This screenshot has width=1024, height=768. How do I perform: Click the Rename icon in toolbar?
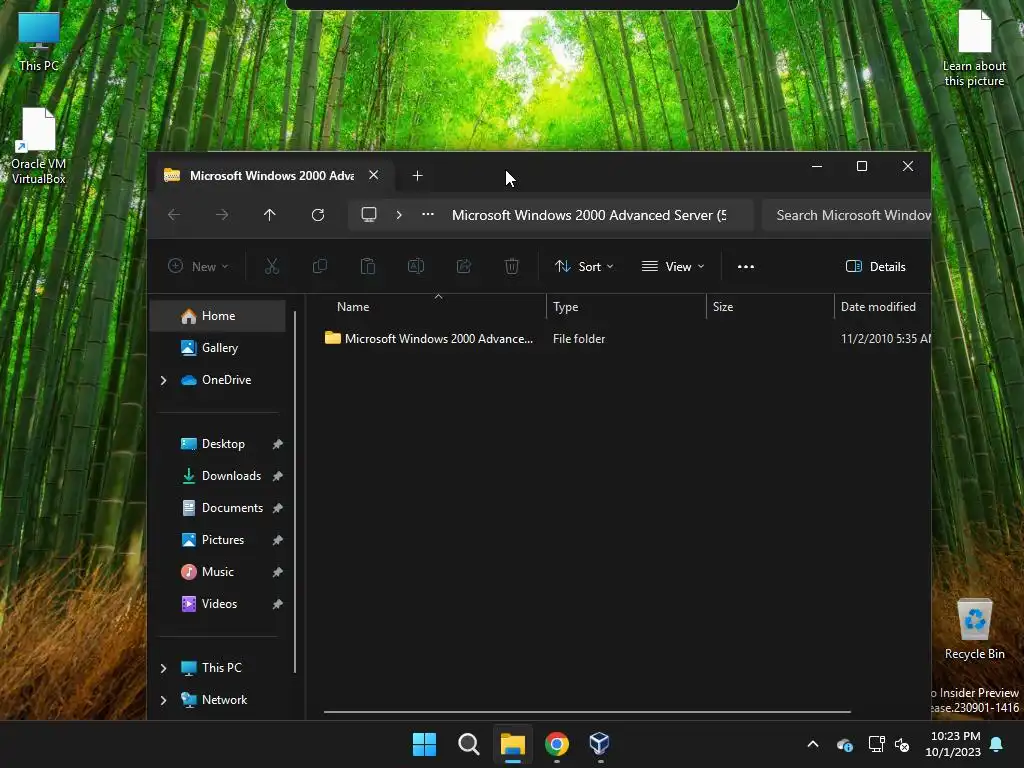416,266
